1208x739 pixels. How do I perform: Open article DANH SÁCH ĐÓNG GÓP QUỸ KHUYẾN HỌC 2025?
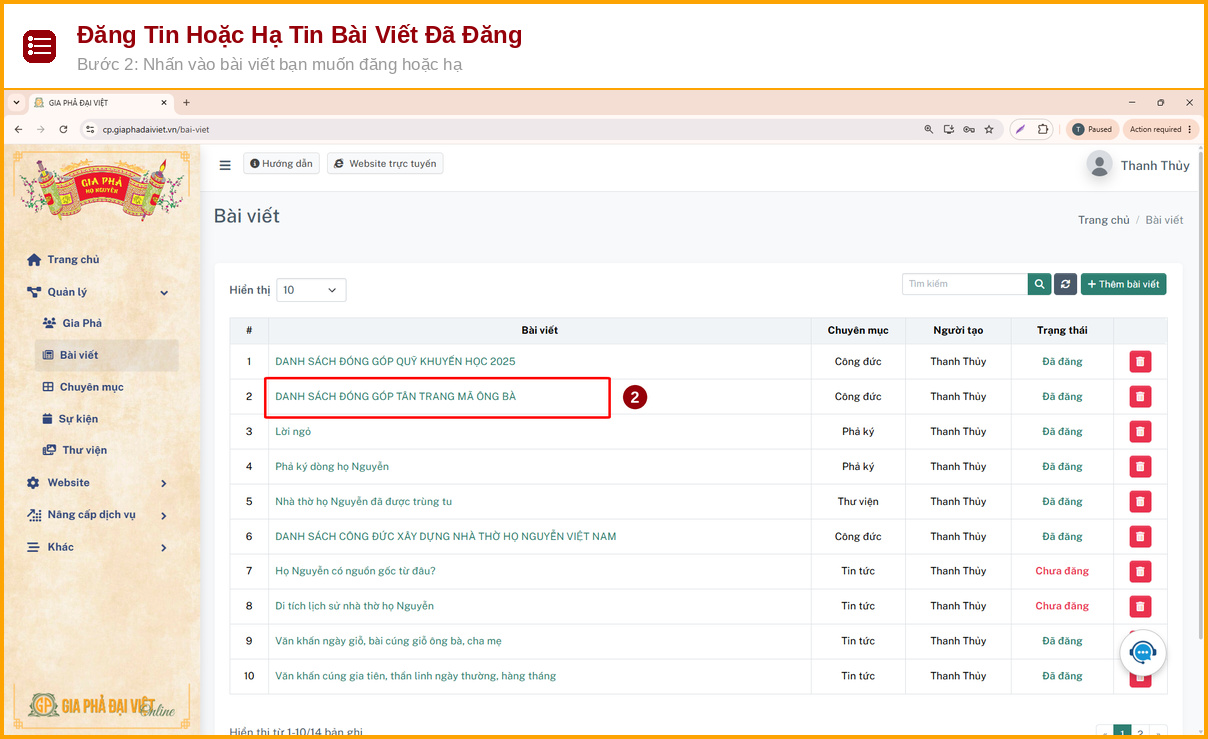point(395,361)
